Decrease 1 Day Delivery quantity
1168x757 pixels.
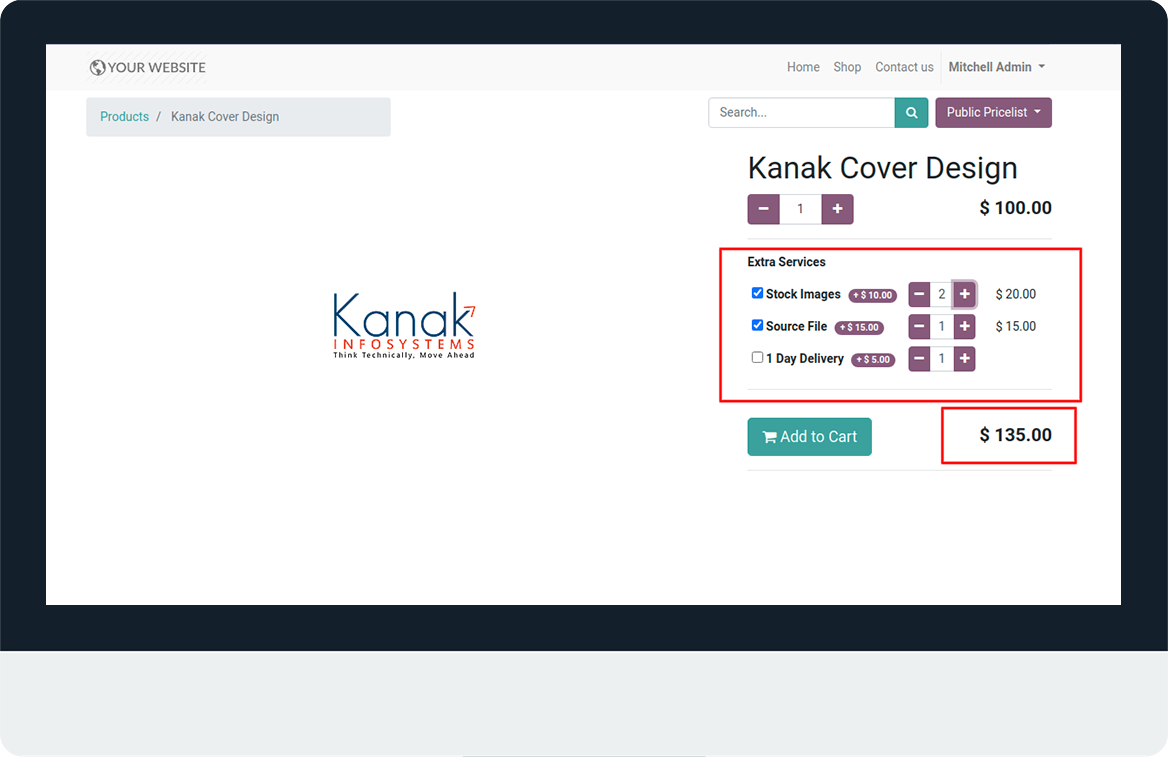pyautogui.click(x=919, y=359)
